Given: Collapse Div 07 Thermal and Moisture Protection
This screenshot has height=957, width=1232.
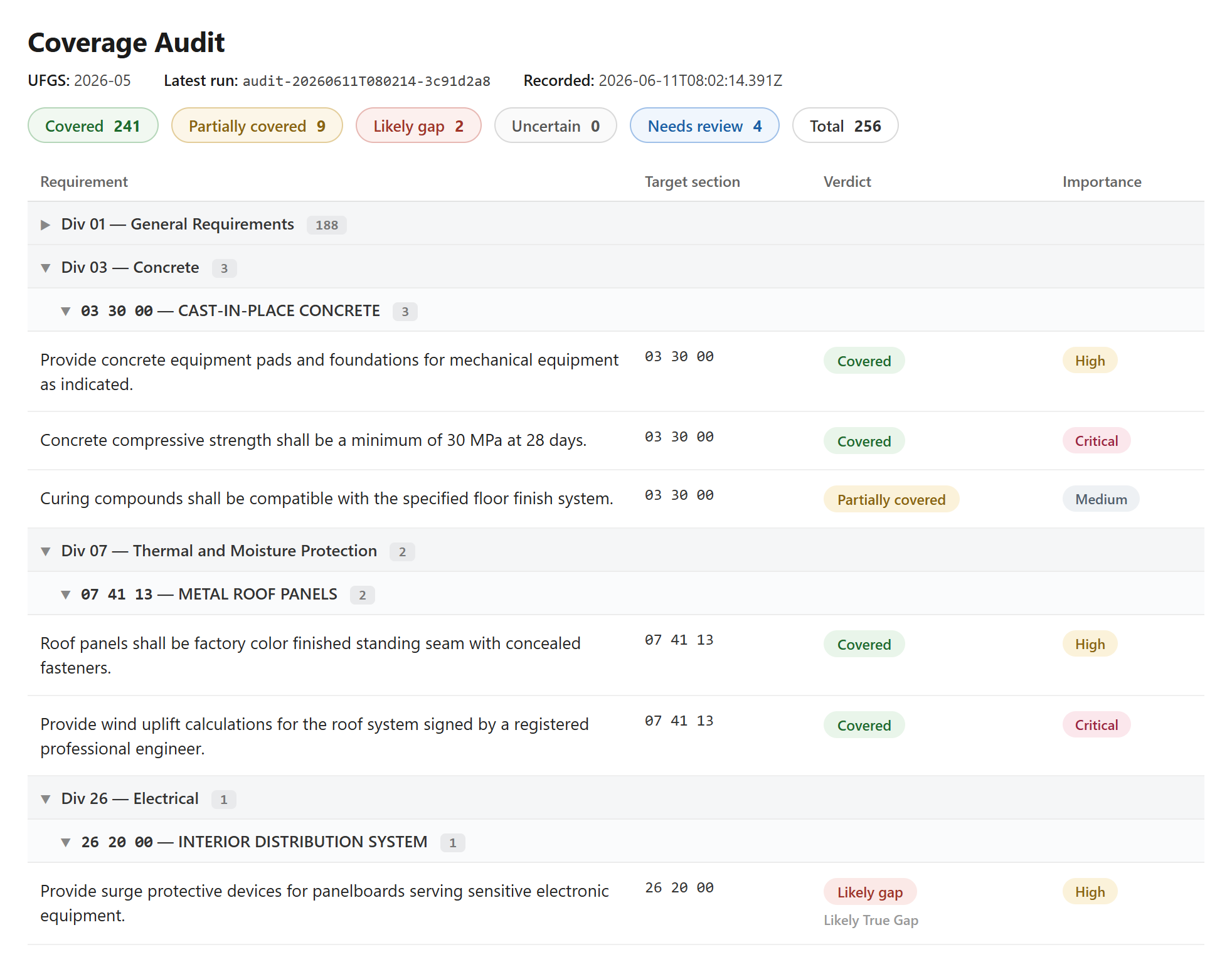Looking at the screenshot, I should tap(45, 551).
